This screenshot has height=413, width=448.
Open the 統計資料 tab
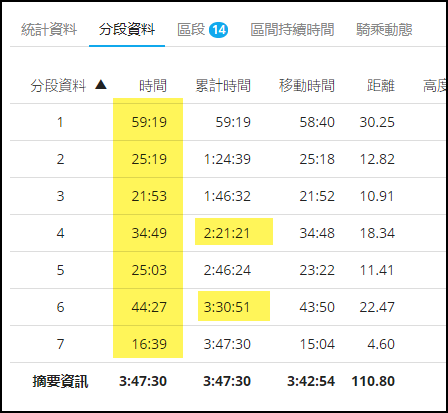tap(49, 29)
